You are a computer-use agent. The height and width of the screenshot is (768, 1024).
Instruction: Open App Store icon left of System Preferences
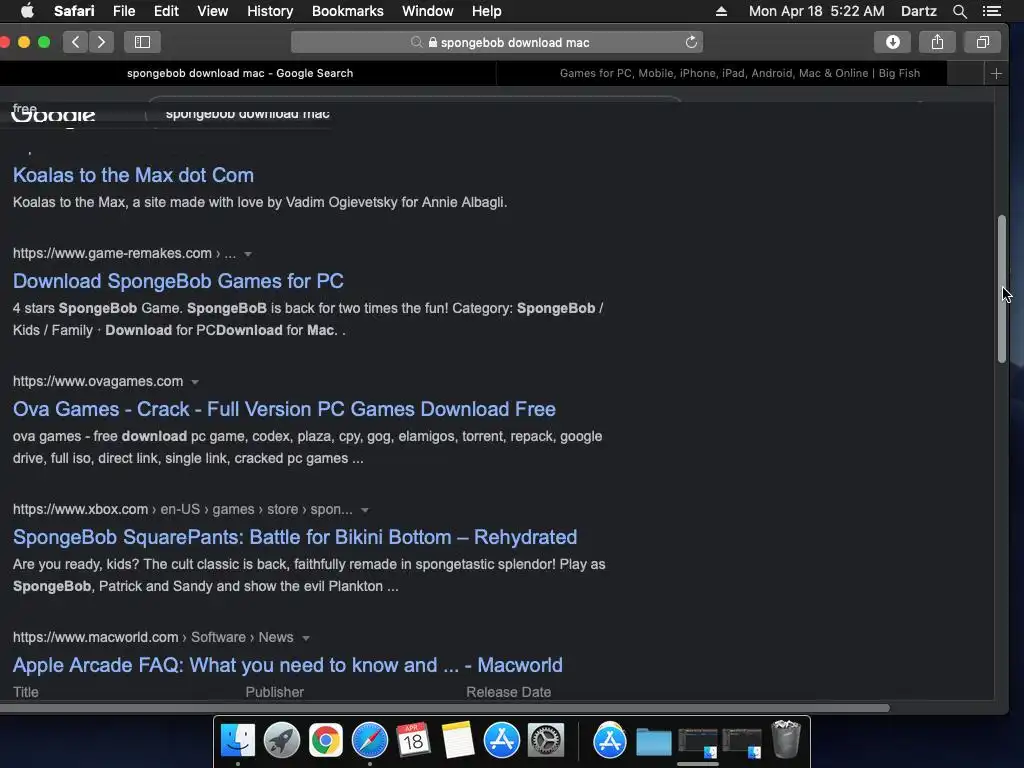[502, 740]
